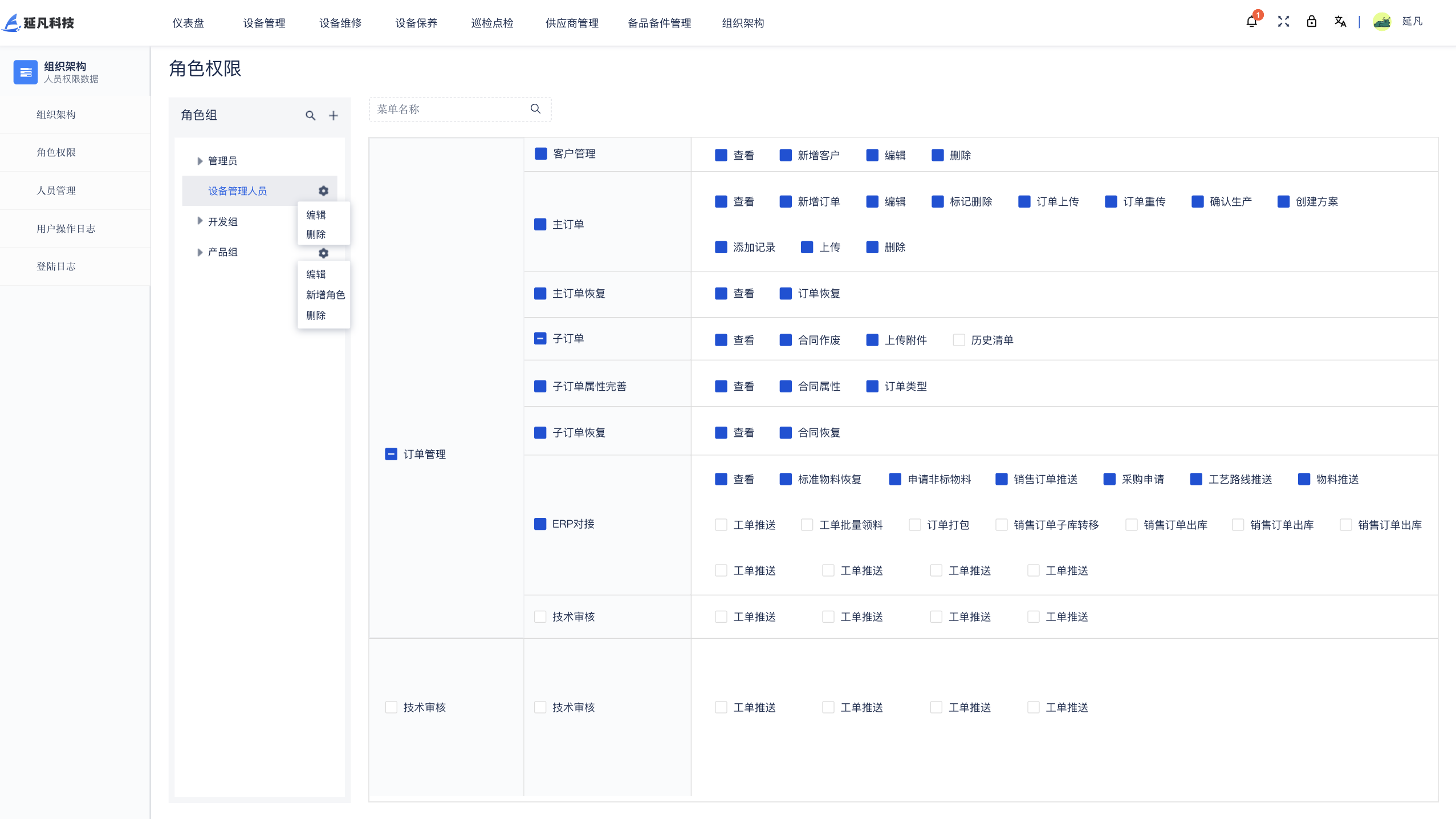
Task: Expand the 管理员 tree node
Action: pyautogui.click(x=200, y=161)
